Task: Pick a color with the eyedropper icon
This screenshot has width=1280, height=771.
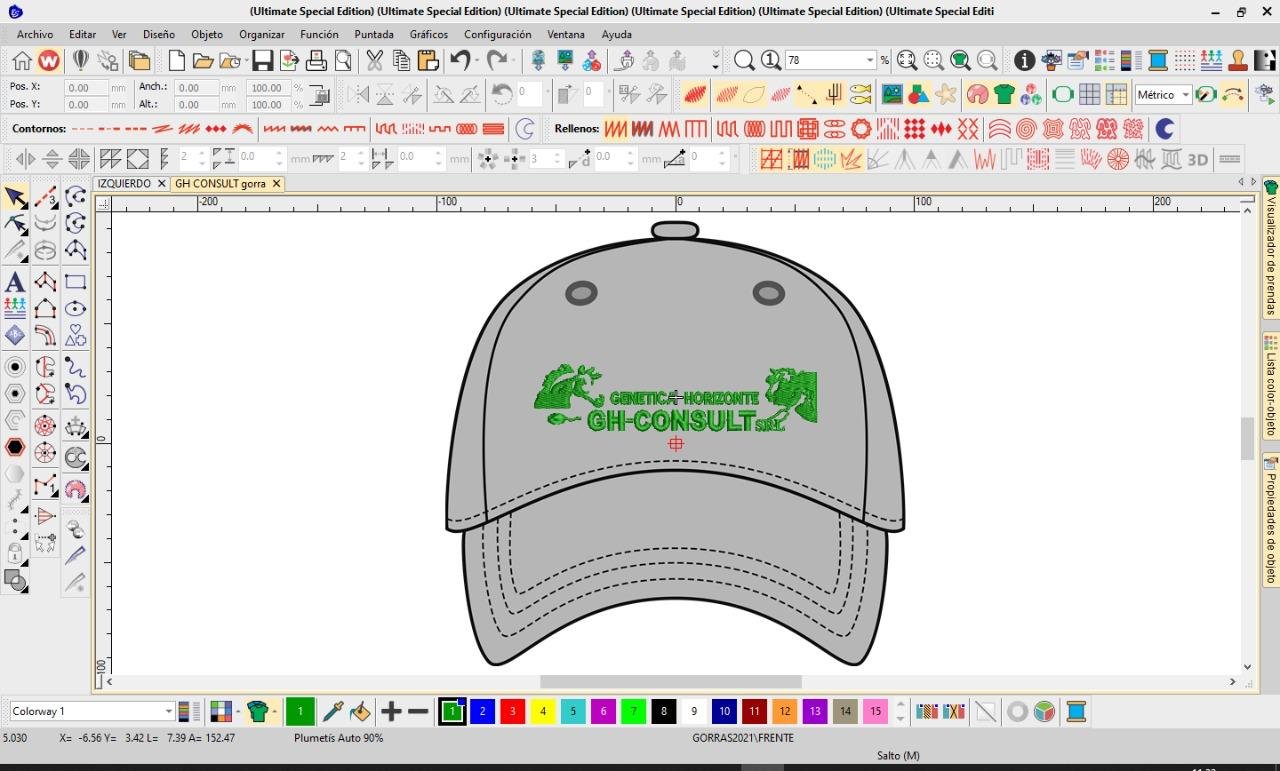Action: (x=333, y=712)
